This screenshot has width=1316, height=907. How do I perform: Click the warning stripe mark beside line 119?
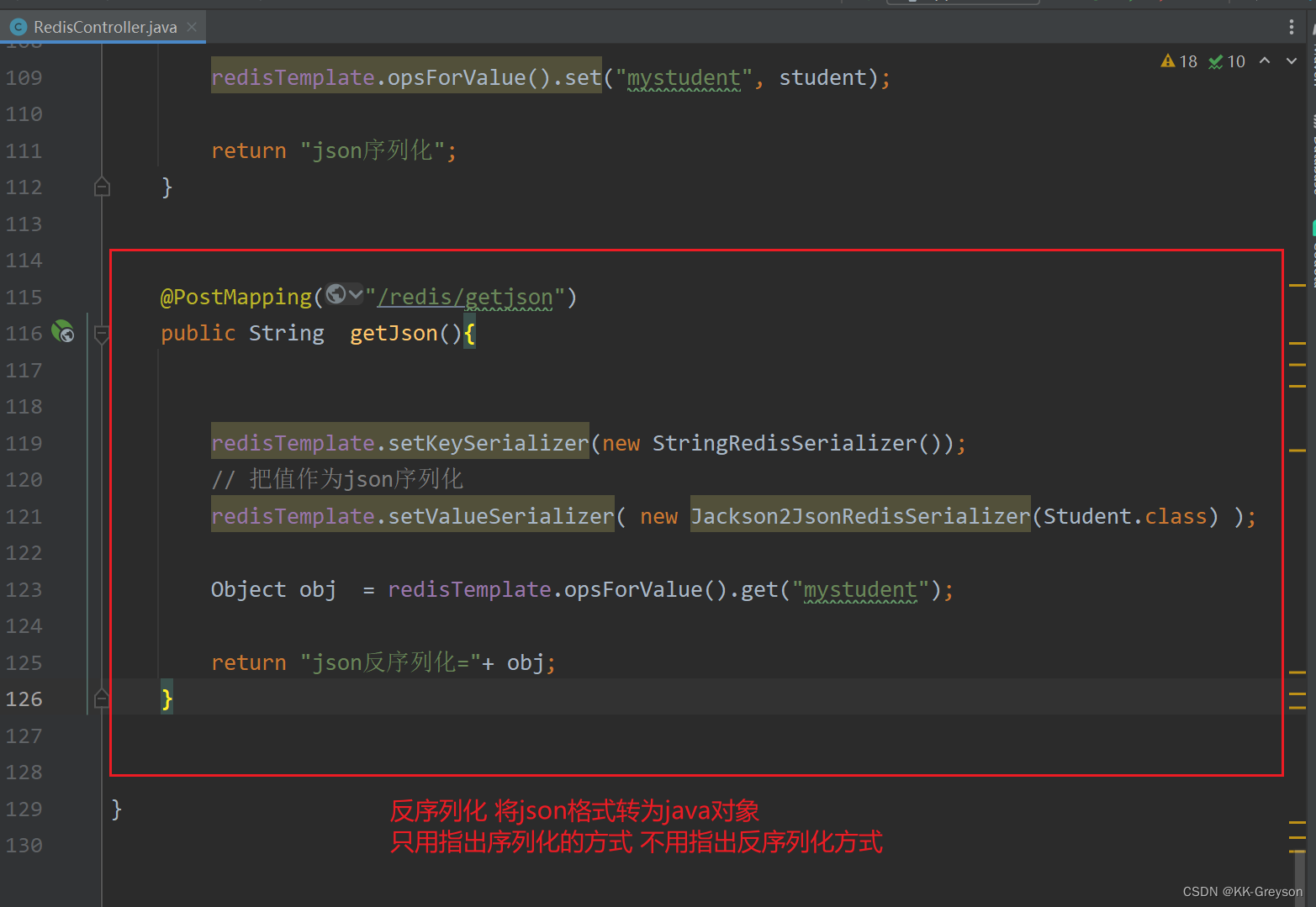pos(1297,450)
